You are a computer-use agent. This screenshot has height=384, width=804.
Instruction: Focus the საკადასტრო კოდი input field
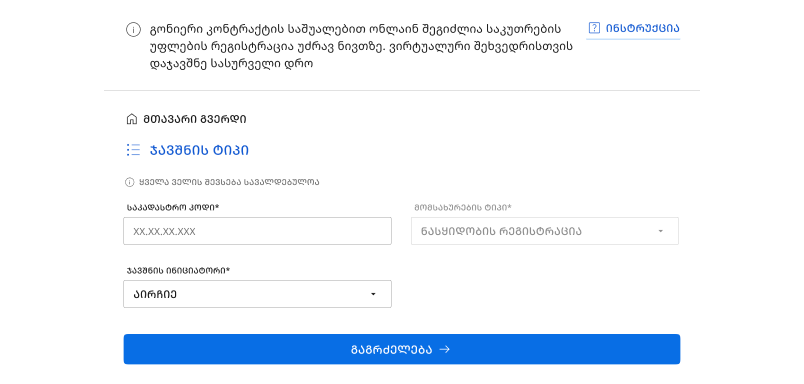[257, 231]
